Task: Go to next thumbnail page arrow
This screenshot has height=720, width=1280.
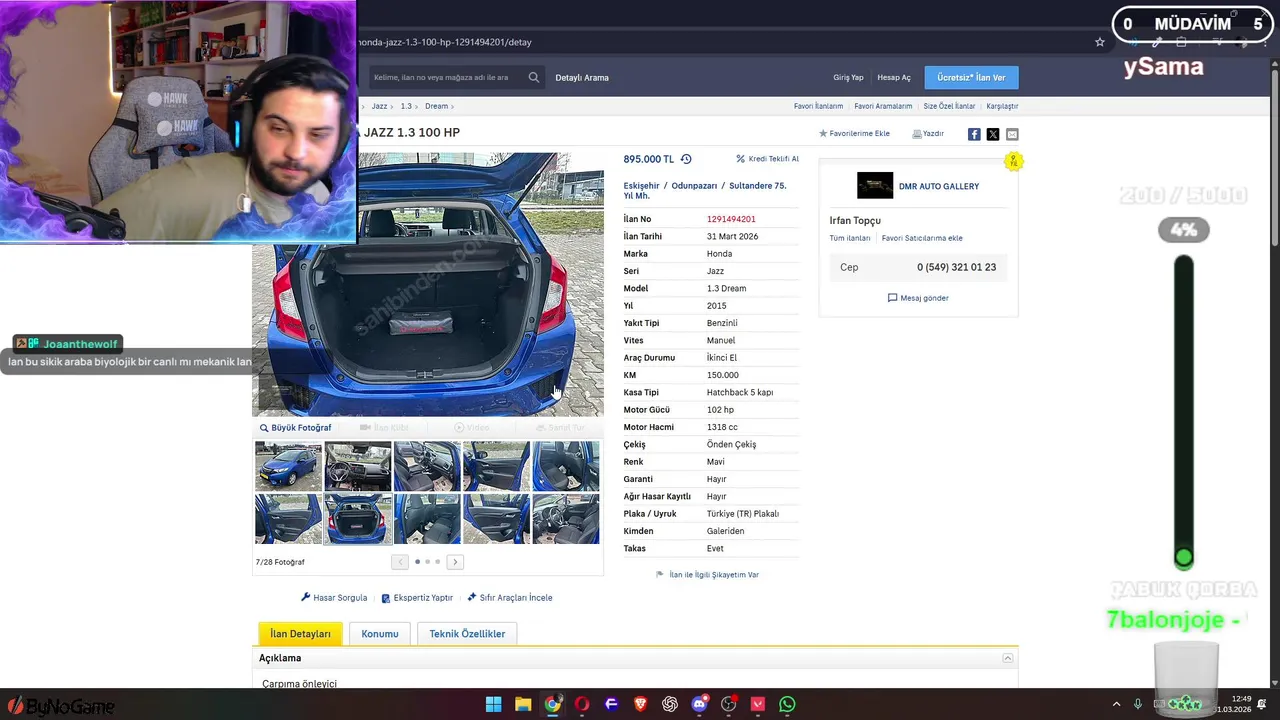Action: pos(455,562)
